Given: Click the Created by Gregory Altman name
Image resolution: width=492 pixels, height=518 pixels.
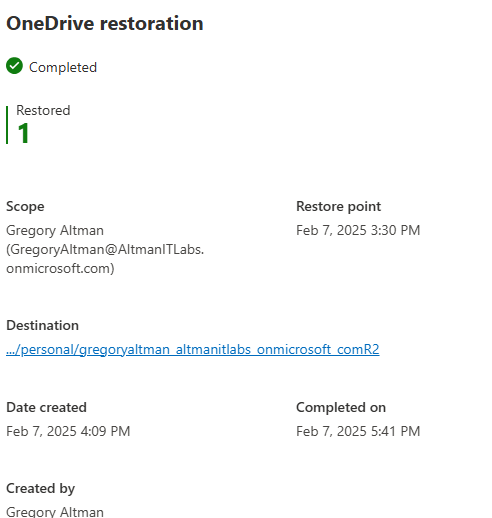Looking at the screenshot, I should pos(55,512).
